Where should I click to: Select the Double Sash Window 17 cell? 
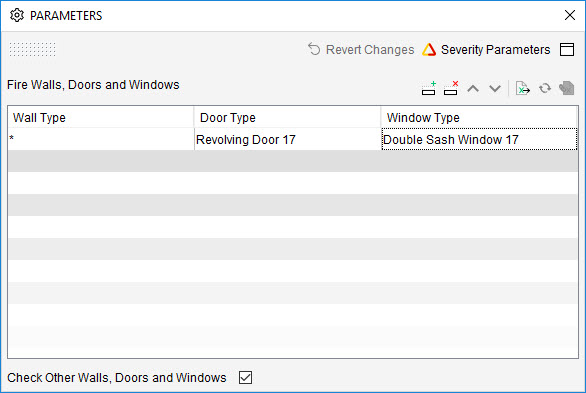click(479, 139)
